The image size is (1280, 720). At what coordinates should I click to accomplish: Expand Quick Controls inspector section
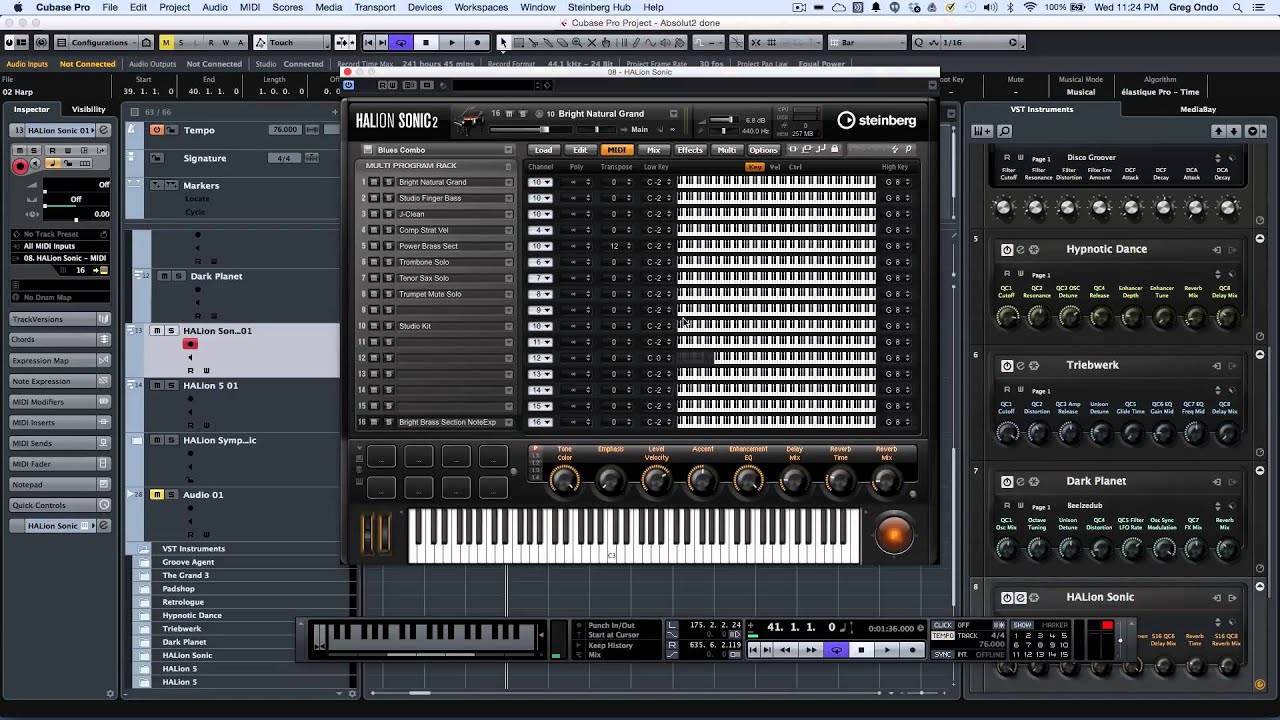click(x=60, y=506)
